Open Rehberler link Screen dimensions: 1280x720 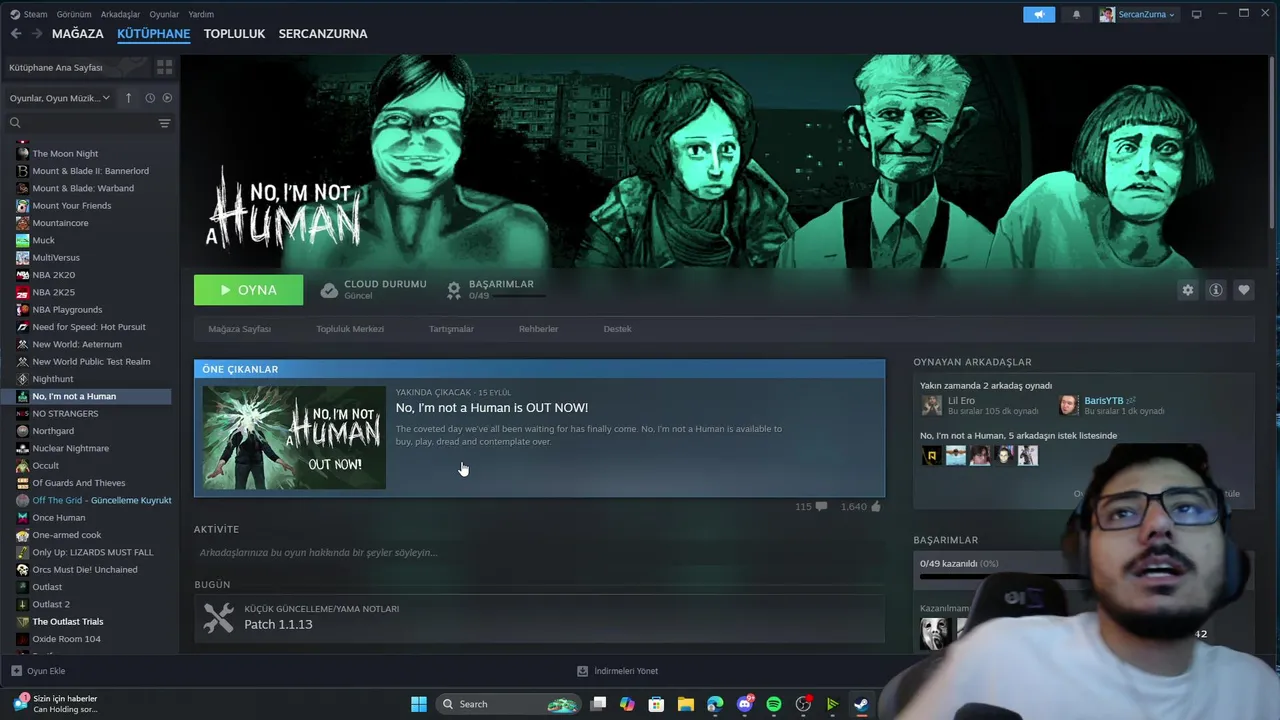point(538,329)
